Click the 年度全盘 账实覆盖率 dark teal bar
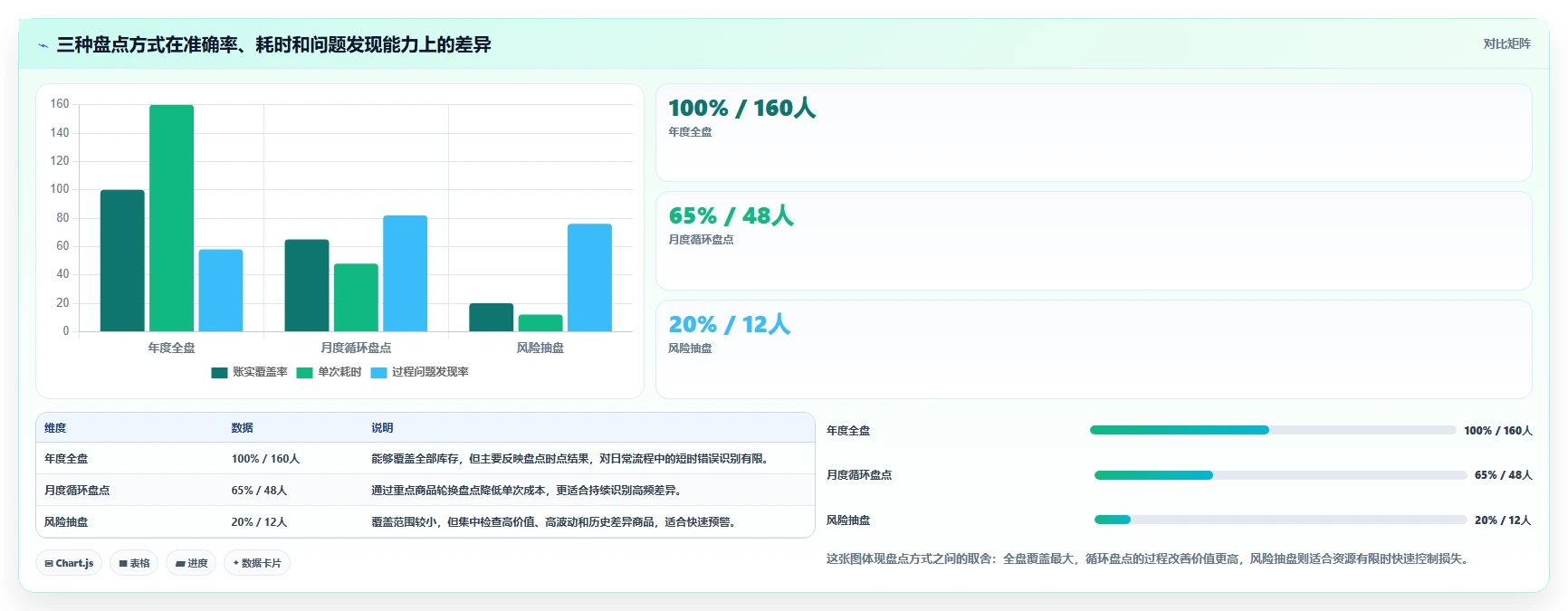This screenshot has height=611, width=1568. 122,261
